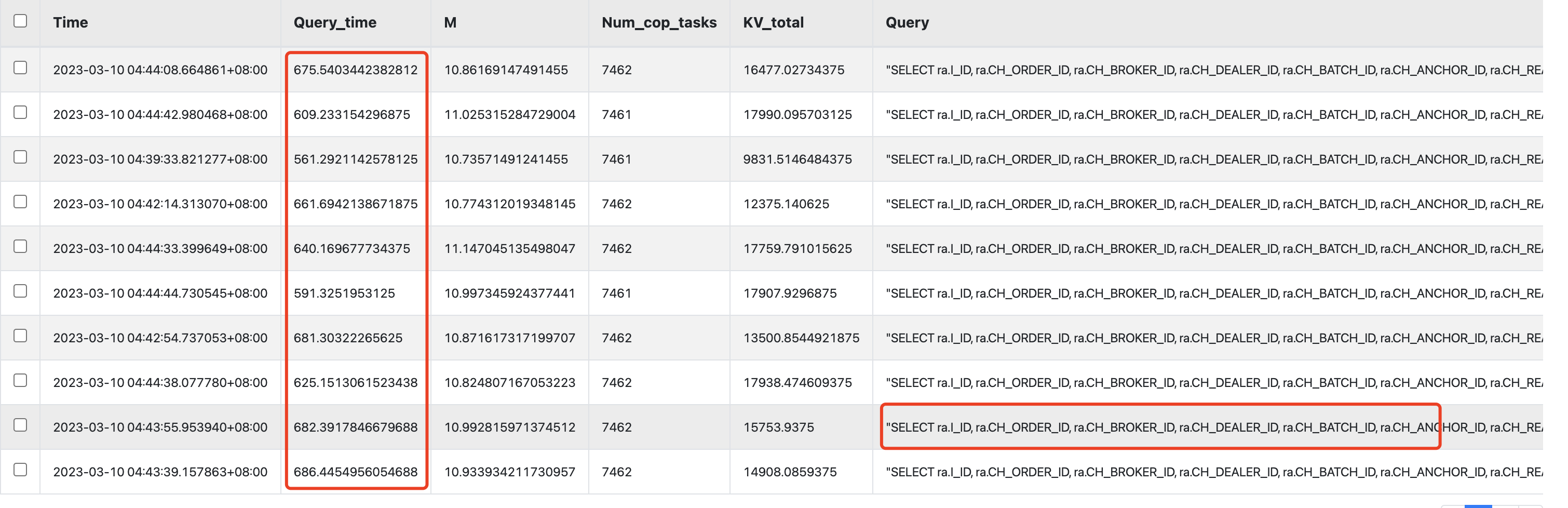
Task: Select the checkbox for the 04:44:42.980468 row
Action: point(20,113)
